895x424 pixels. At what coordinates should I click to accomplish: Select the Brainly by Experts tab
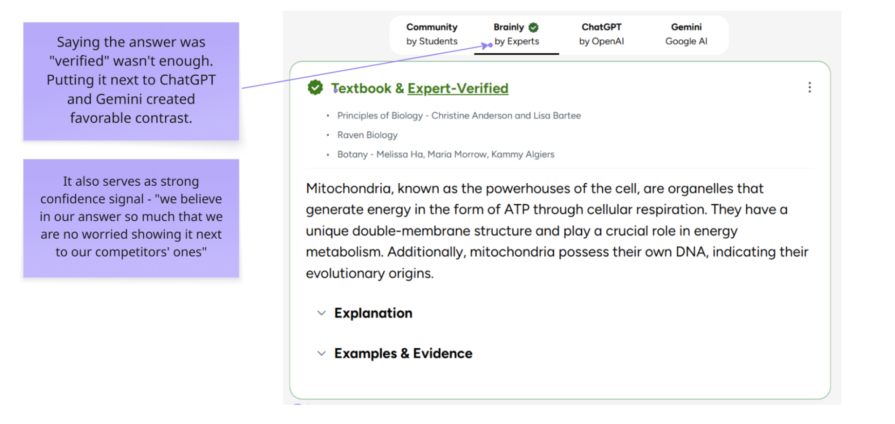click(517, 34)
